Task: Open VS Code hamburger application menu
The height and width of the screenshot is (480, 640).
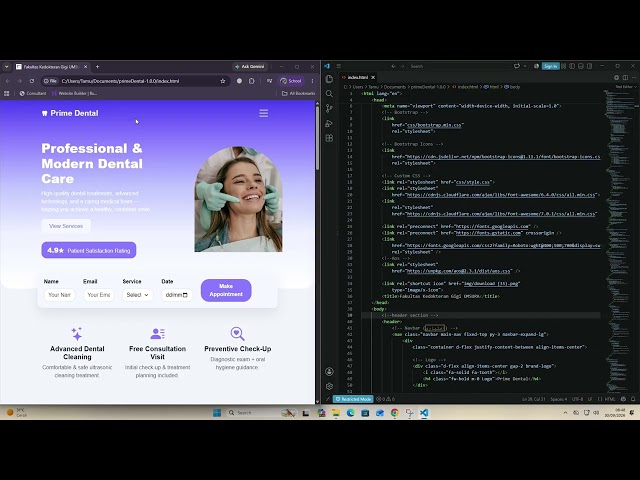Action: pyautogui.click(x=338, y=66)
